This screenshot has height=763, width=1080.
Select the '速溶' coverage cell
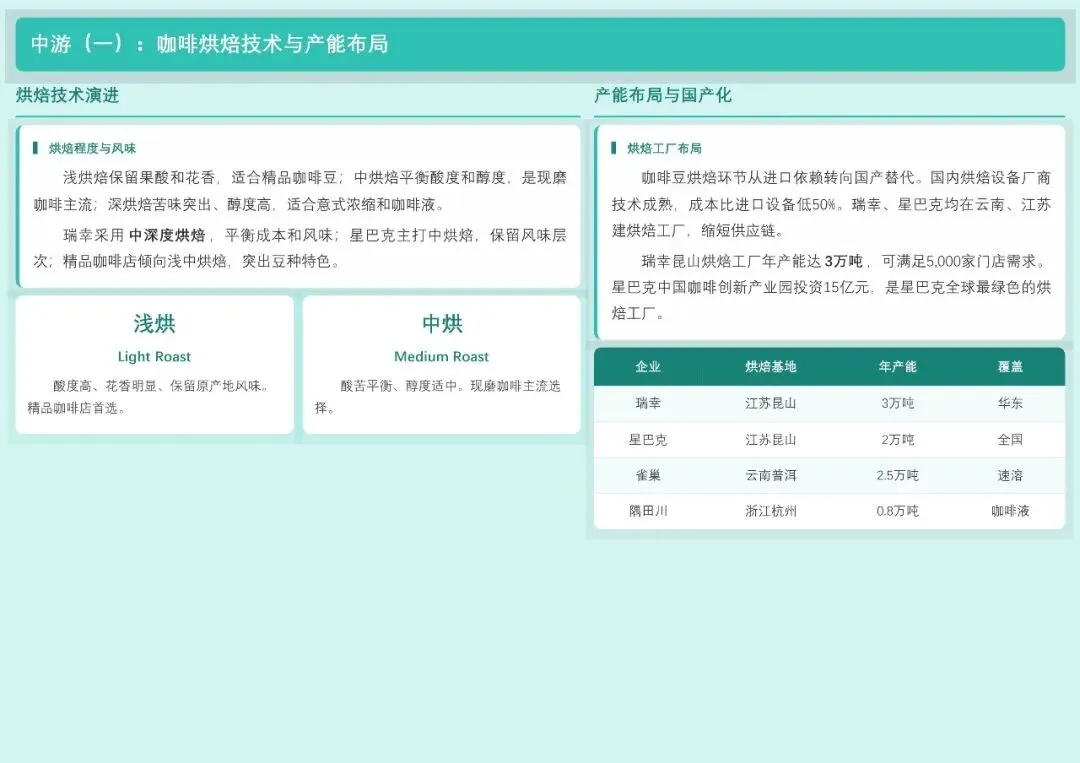point(1010,475)
